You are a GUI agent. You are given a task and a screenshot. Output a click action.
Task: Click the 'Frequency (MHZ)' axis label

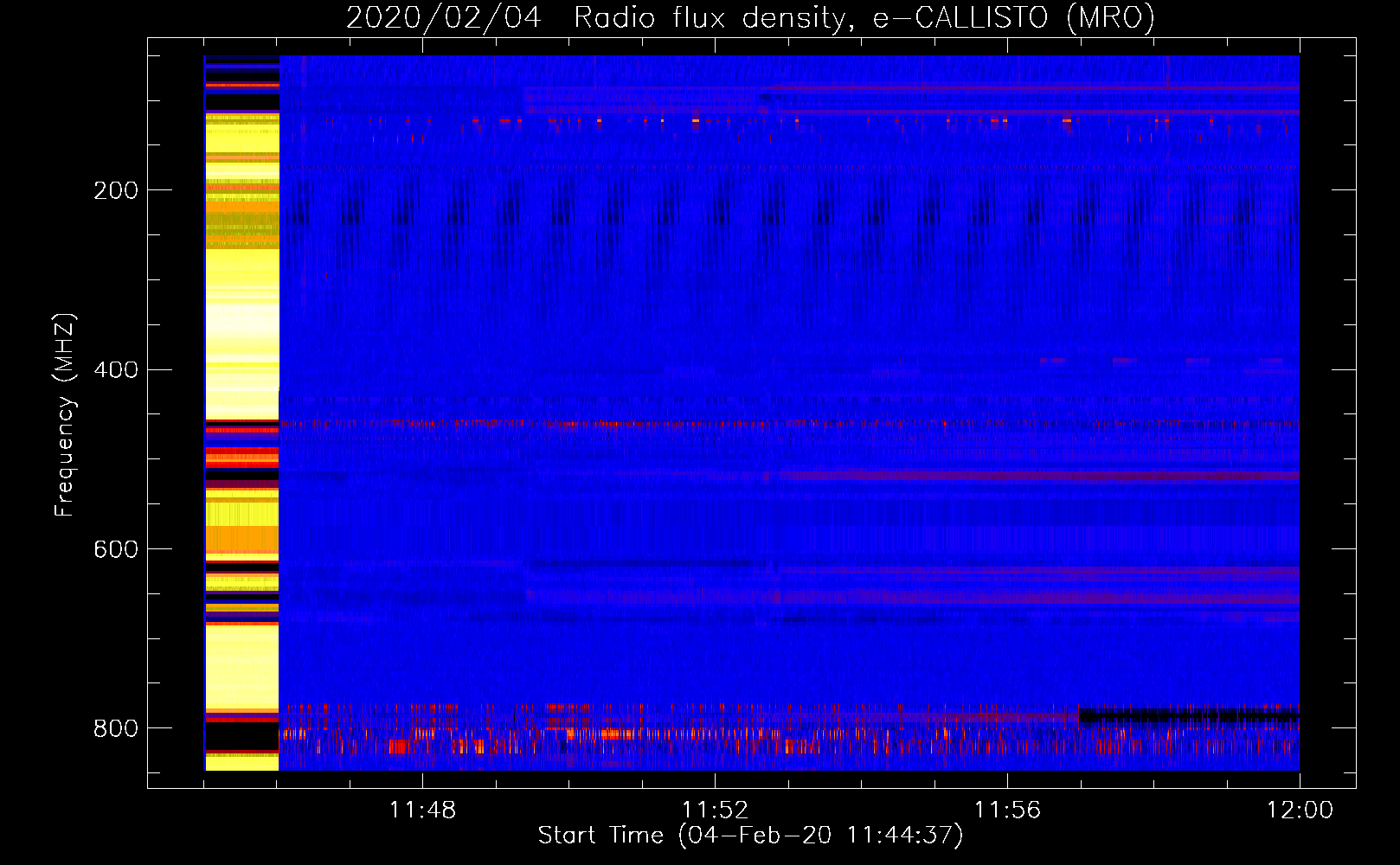pos(65,415)
